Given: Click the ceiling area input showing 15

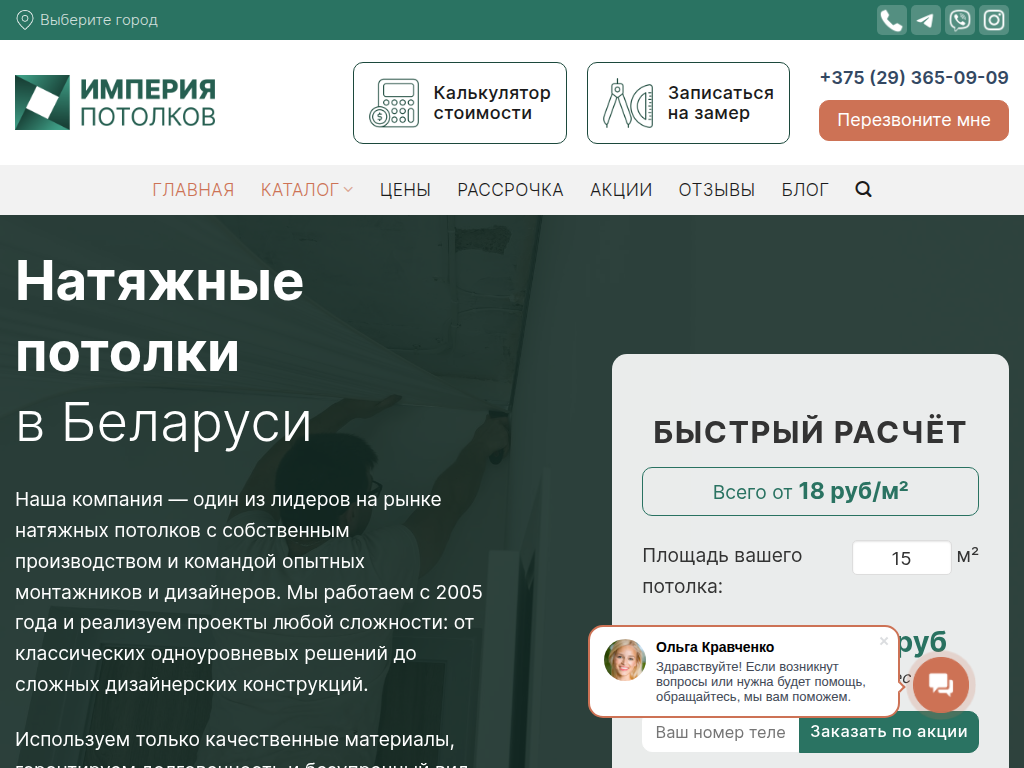Looking at the screenshot, I should [901, 558].
